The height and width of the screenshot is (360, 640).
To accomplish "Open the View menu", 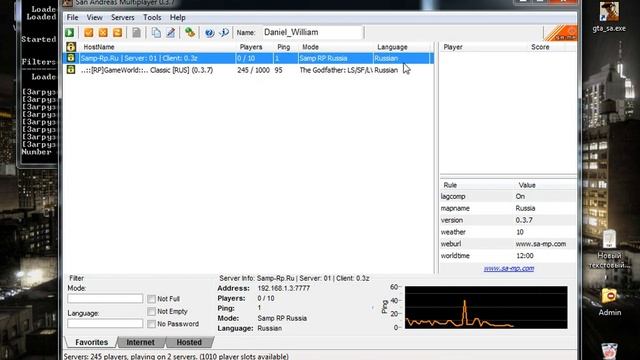I will tap(94, 18).
